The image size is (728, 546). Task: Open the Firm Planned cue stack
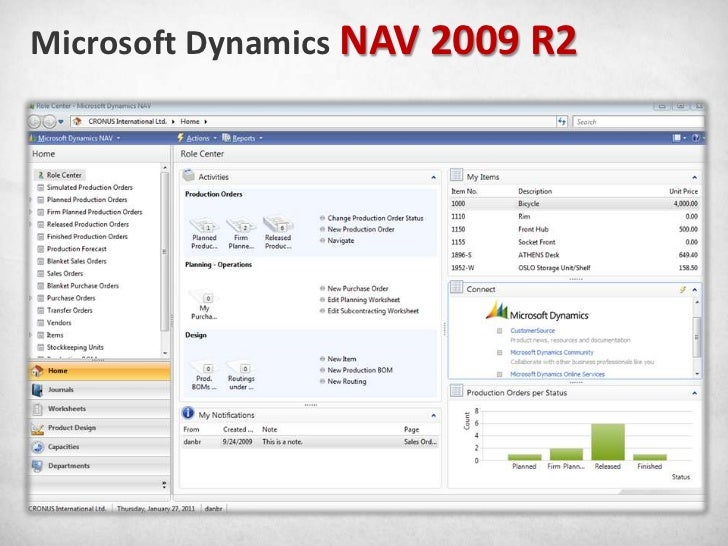[241, 233]
